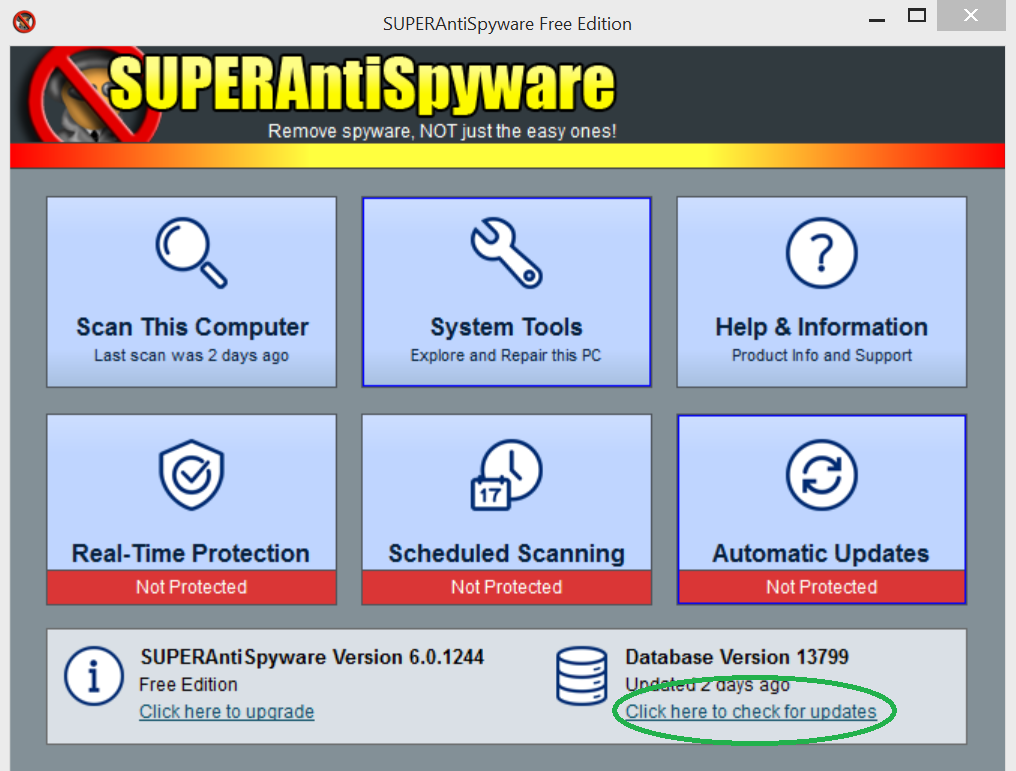Viewport: 1016px width, 771px height.
Task: Click the SUPERAntiSpyware title bar app icon
Action: click(24, 22)
